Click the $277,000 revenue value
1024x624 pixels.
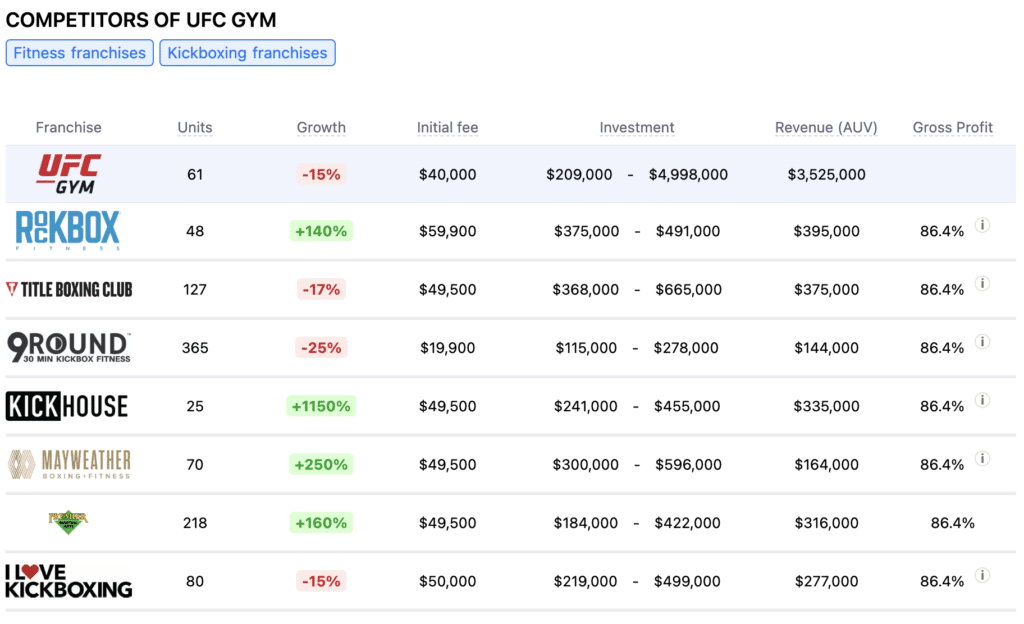826,581
